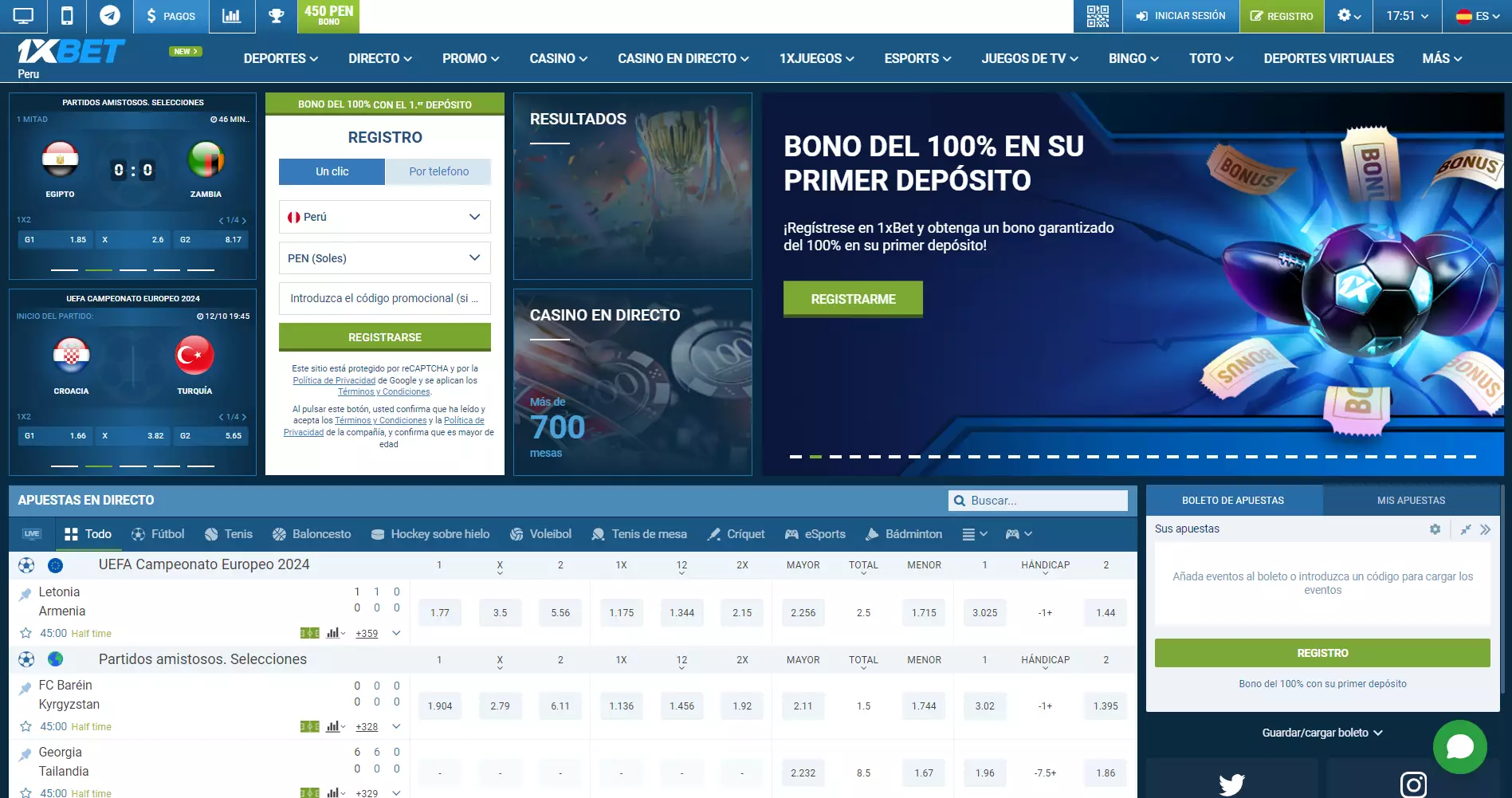The height and width of the screenshot is (798, 1512).
Task: Open the country dropdown showing Perú
Action: coord(385,217)
